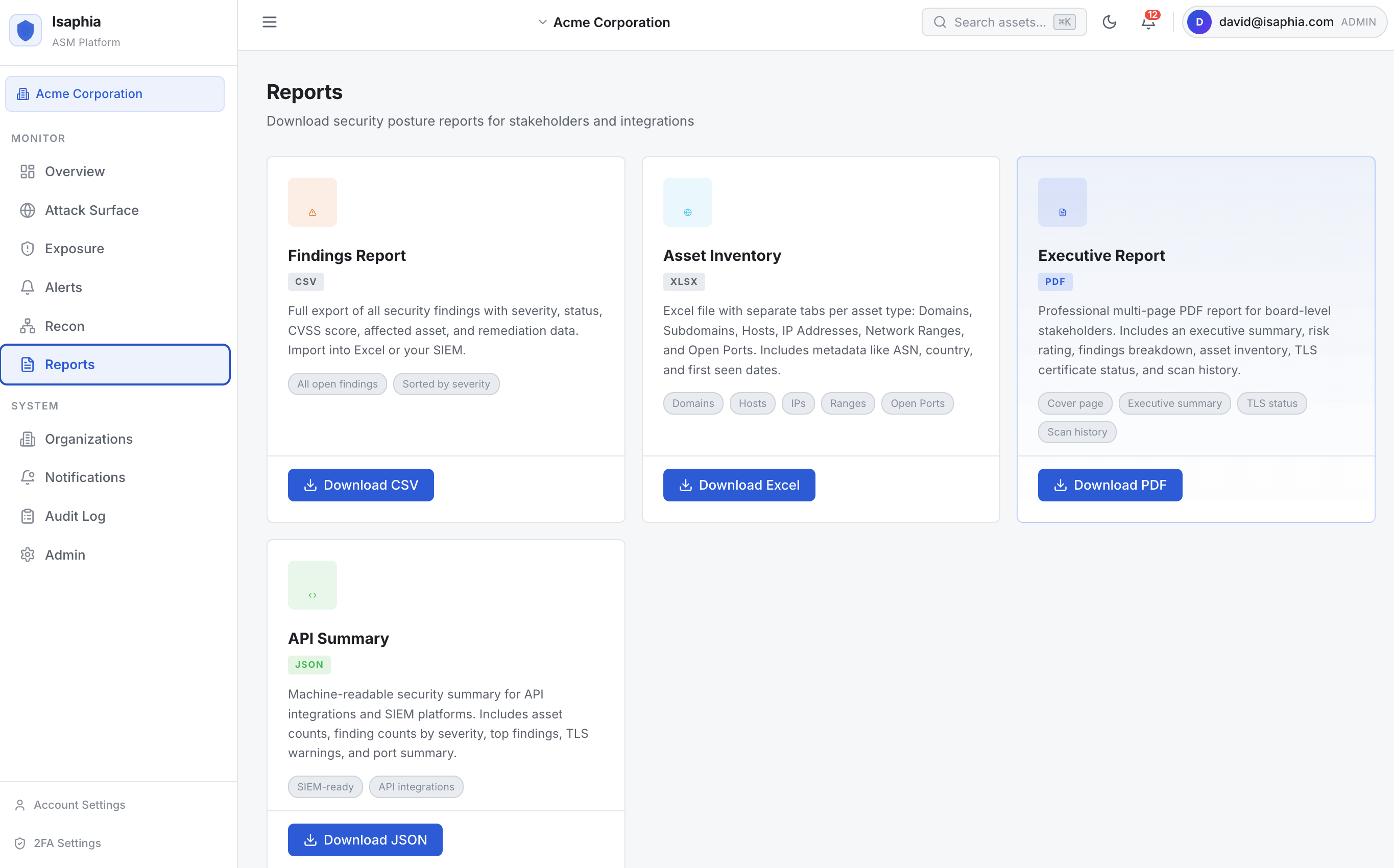The image size is (1394, 868).
Task: Click the SIEM-ready tag
Action: click(326, 787)
